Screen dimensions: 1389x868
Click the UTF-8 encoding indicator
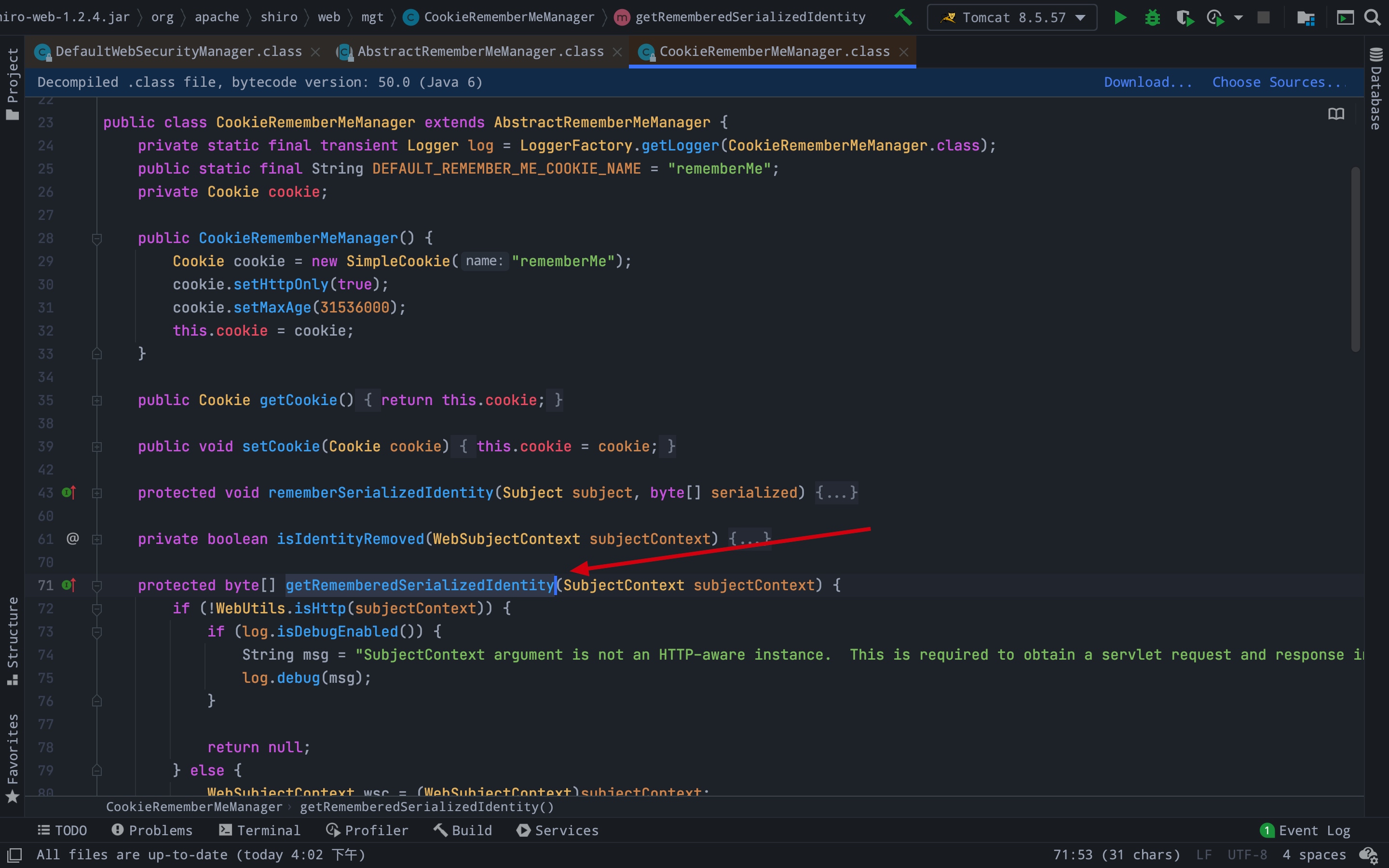(1247, 855)
